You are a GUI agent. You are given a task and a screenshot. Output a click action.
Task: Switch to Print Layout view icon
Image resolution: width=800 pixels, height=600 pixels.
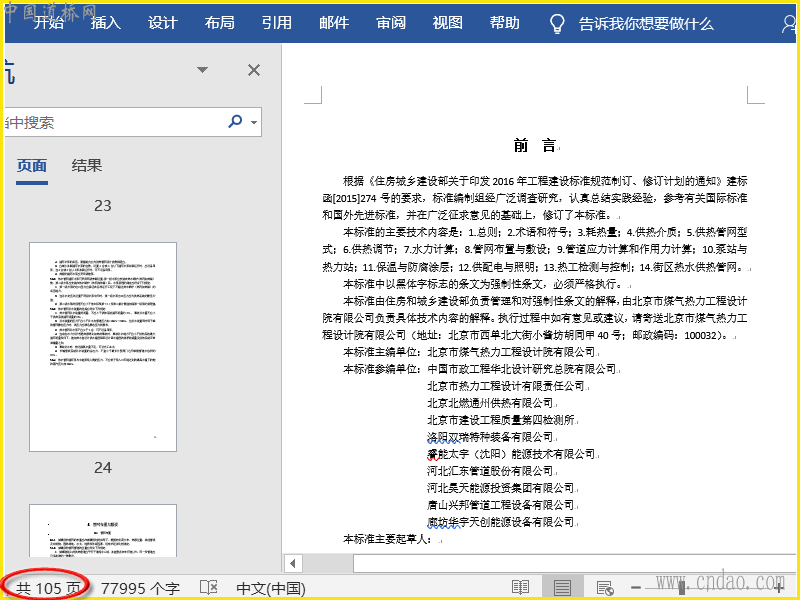tap(562, 588)
